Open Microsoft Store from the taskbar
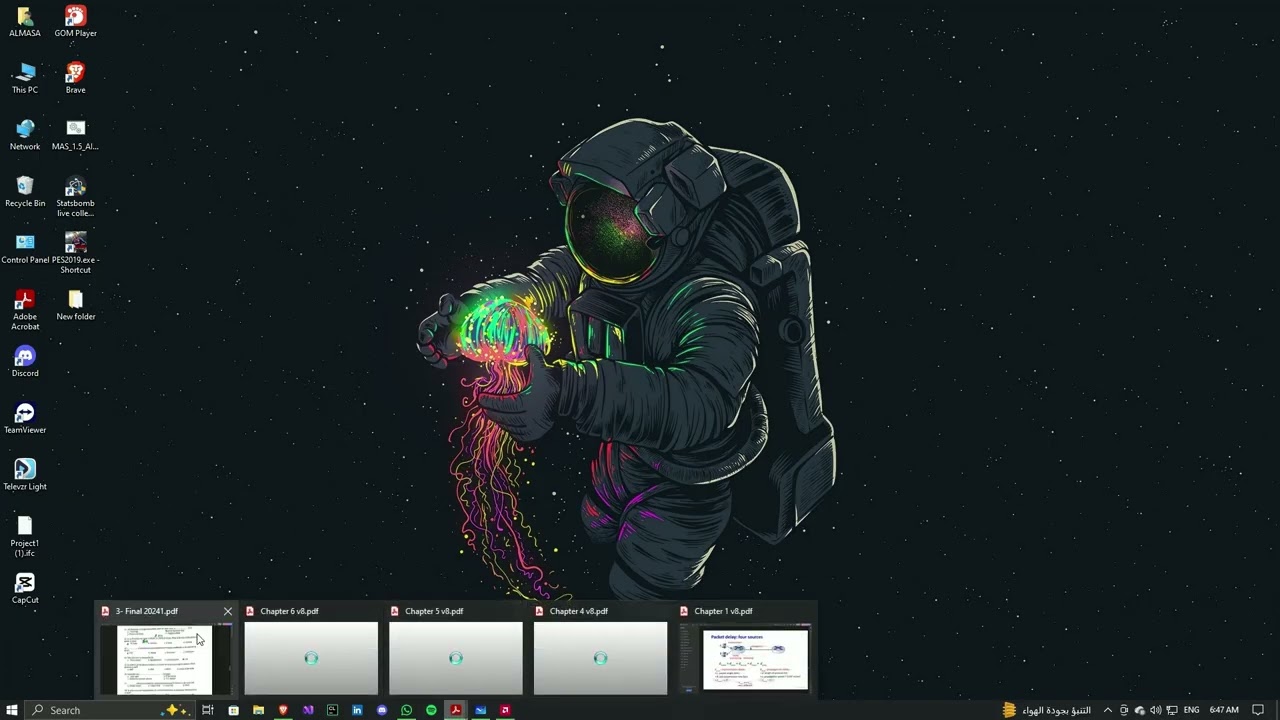Viewport: 1280px width, 720px height. [x=233, y=710]
